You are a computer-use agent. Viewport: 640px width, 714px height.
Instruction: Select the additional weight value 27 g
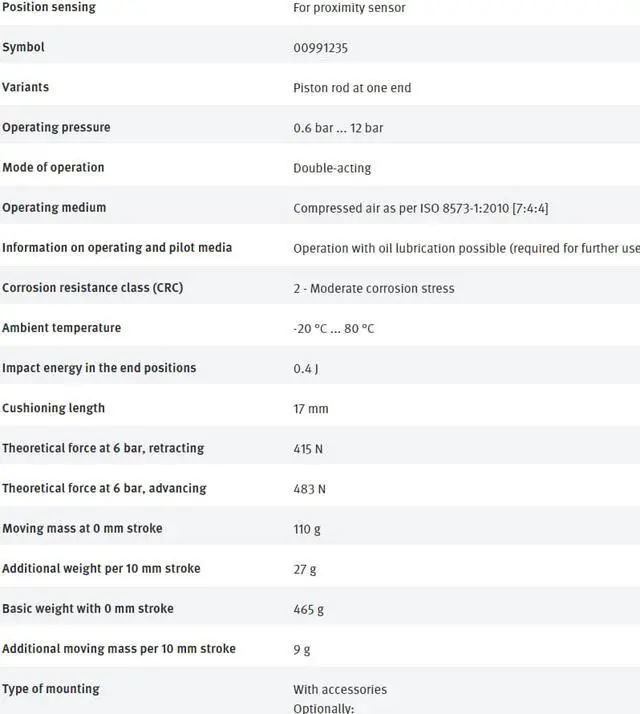[304, 569]
